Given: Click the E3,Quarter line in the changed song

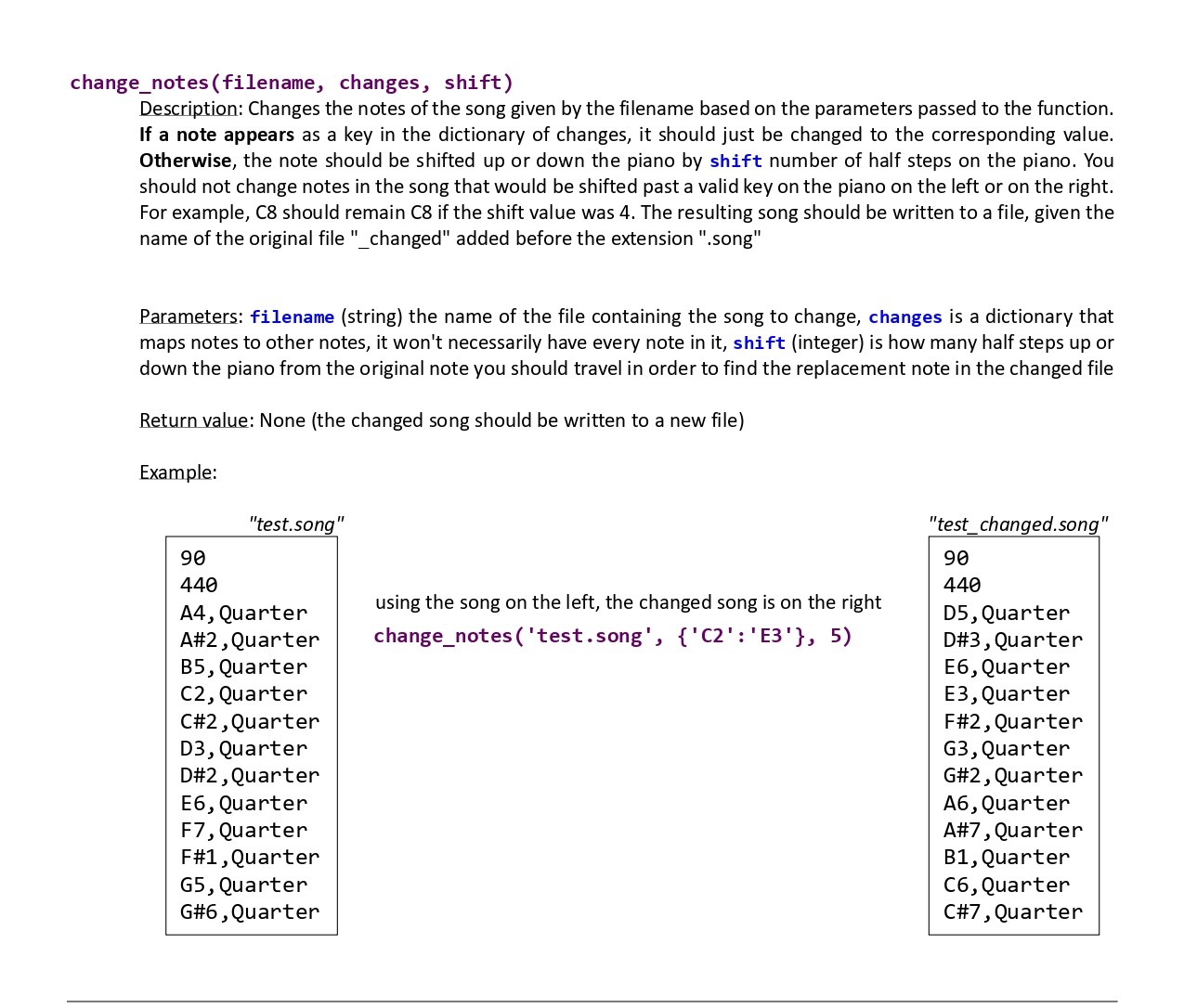Looking at the screenshot, I should coord(1006,694).
